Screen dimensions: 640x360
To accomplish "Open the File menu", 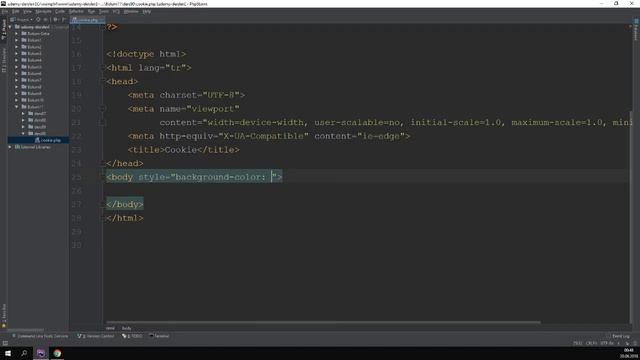I will click(x=4, y=11).
